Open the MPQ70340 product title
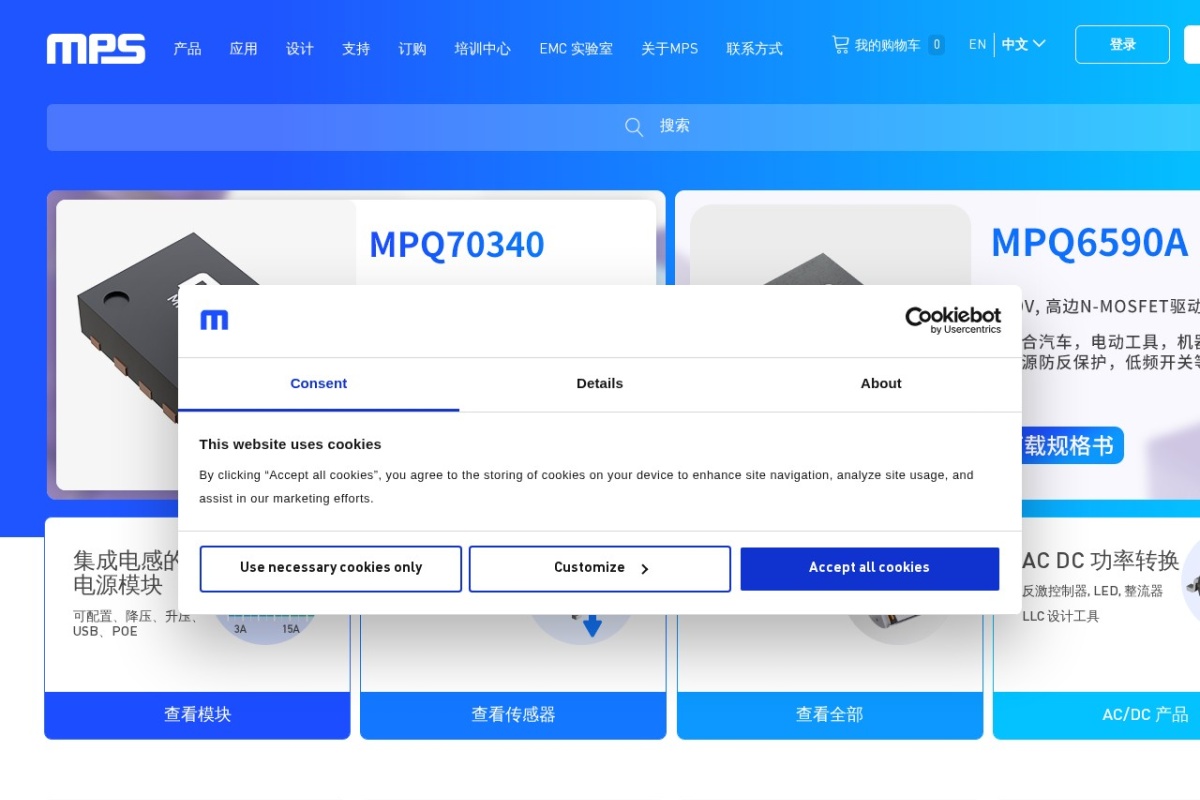The width and height of the screenshot is (1200, 800). pos(457,245)
